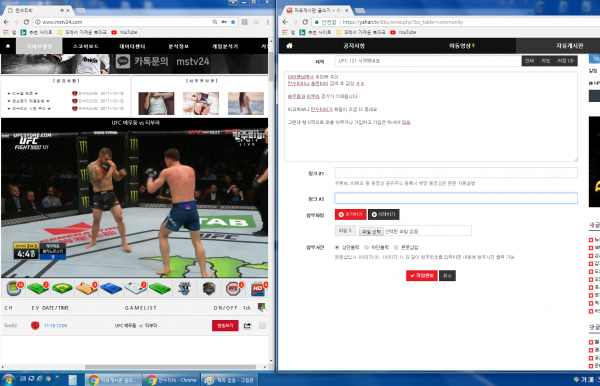This screenshot has width=600, height=386.
Task: Open the 스코어보드 menu on mstv24
Action: [x=86, y=46]
